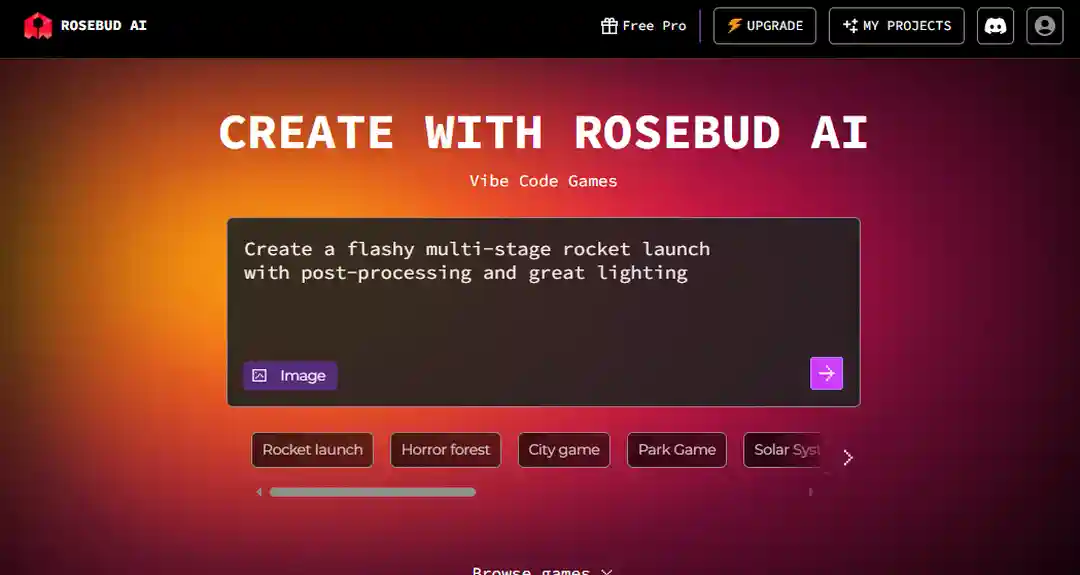
Task: Choose the Park Game suggestion chip
Action: (676, 450)
